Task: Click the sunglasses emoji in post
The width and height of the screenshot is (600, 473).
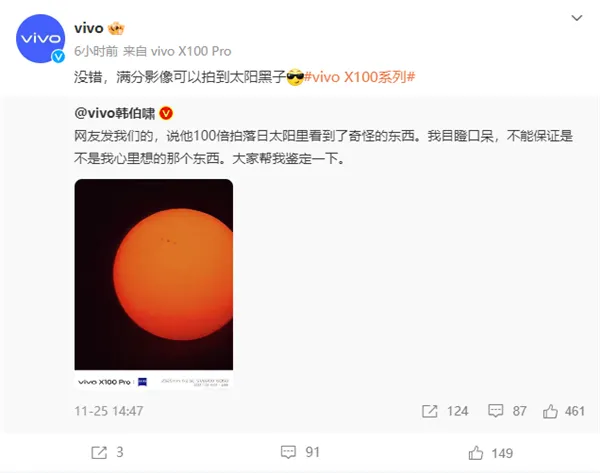Action: click(295, 77)
